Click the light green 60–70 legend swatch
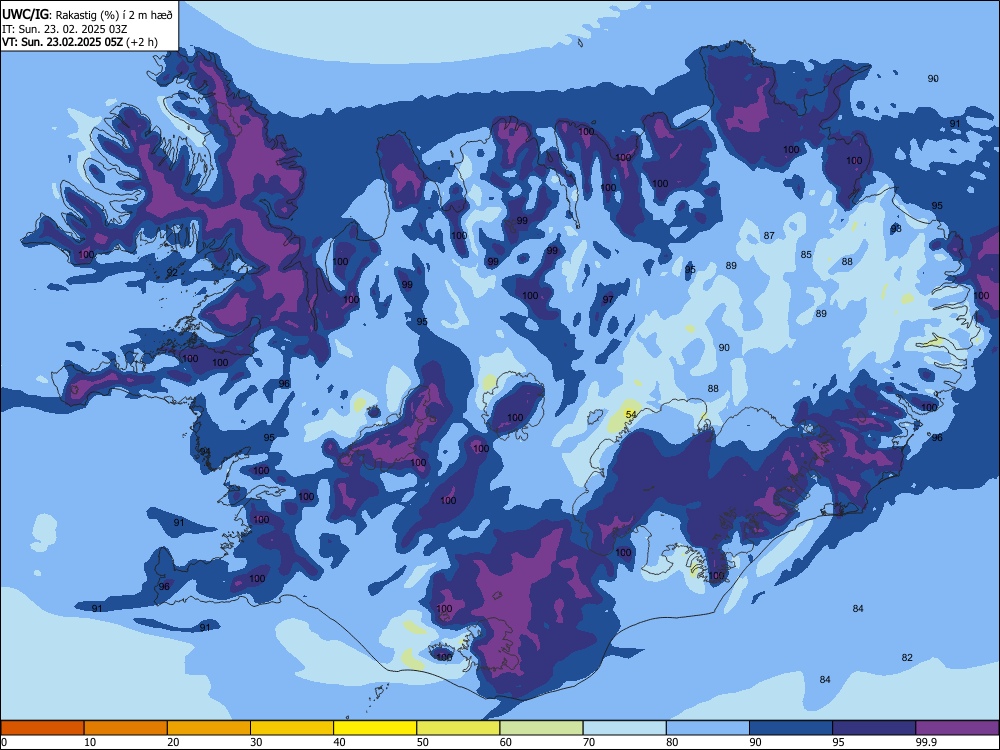 pyautogui.click(x=541, y=728)
